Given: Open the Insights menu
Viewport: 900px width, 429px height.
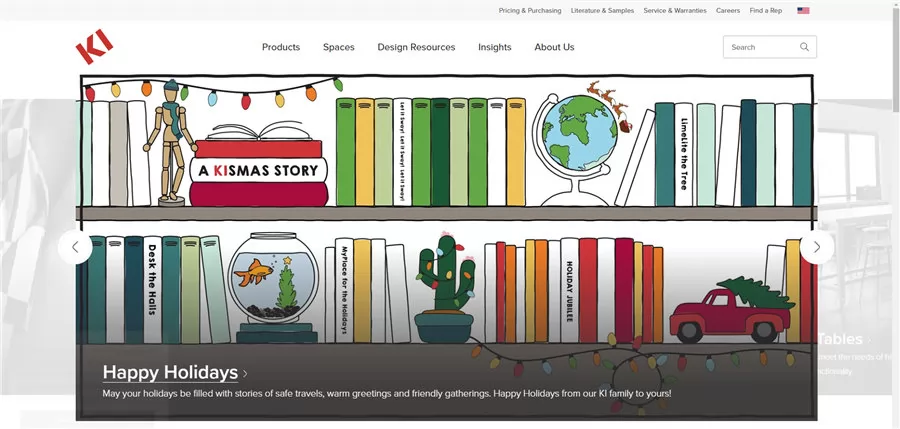Looking at the screenshot, I should point(495,47).
